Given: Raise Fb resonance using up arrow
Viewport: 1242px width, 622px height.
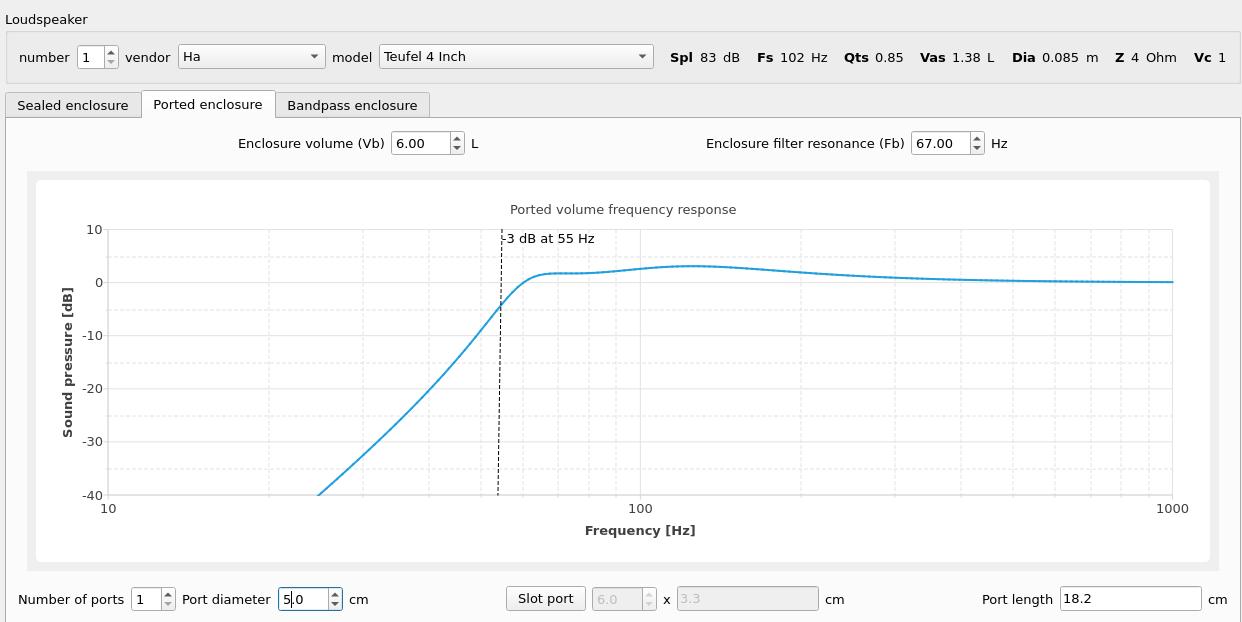Looking at the screenshot, I should pos(977,138).
